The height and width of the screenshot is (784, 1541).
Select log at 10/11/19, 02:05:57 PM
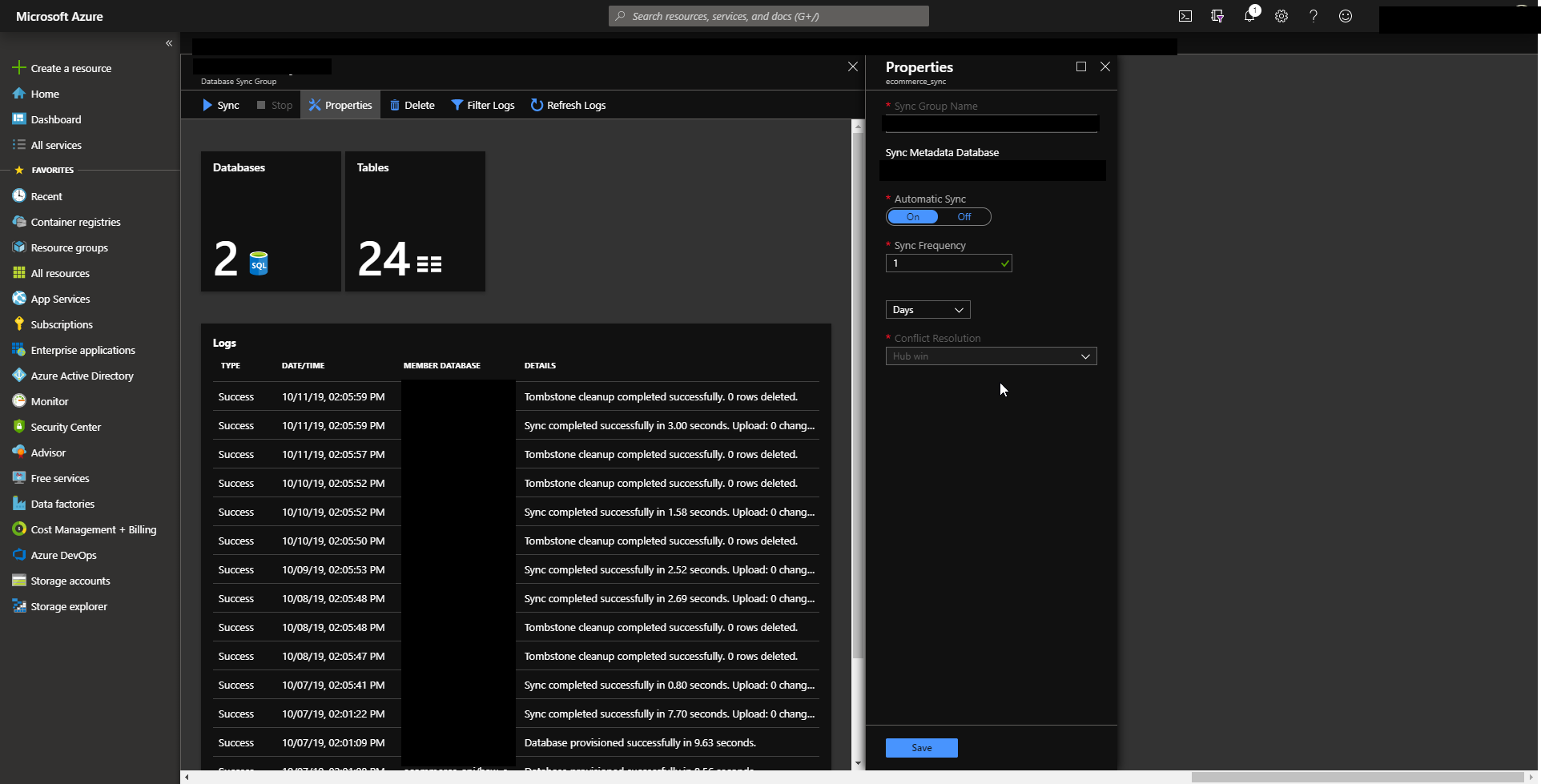516,454
